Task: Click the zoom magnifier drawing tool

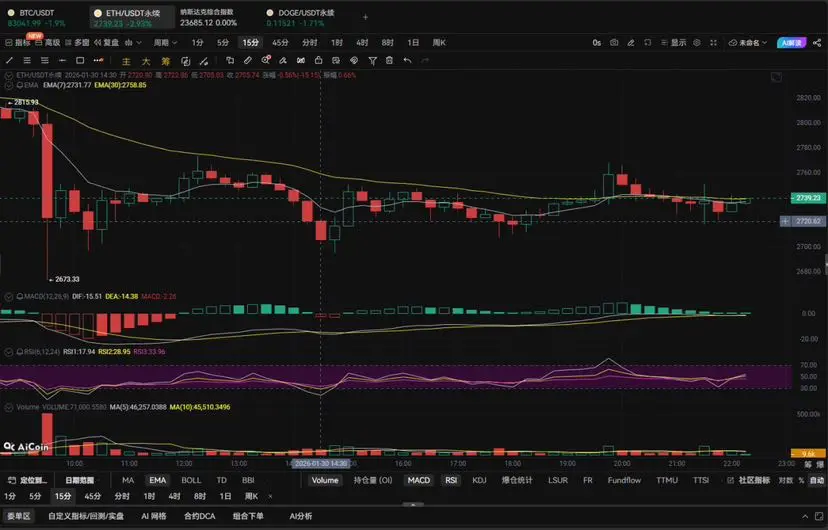Action: (266, 61)
